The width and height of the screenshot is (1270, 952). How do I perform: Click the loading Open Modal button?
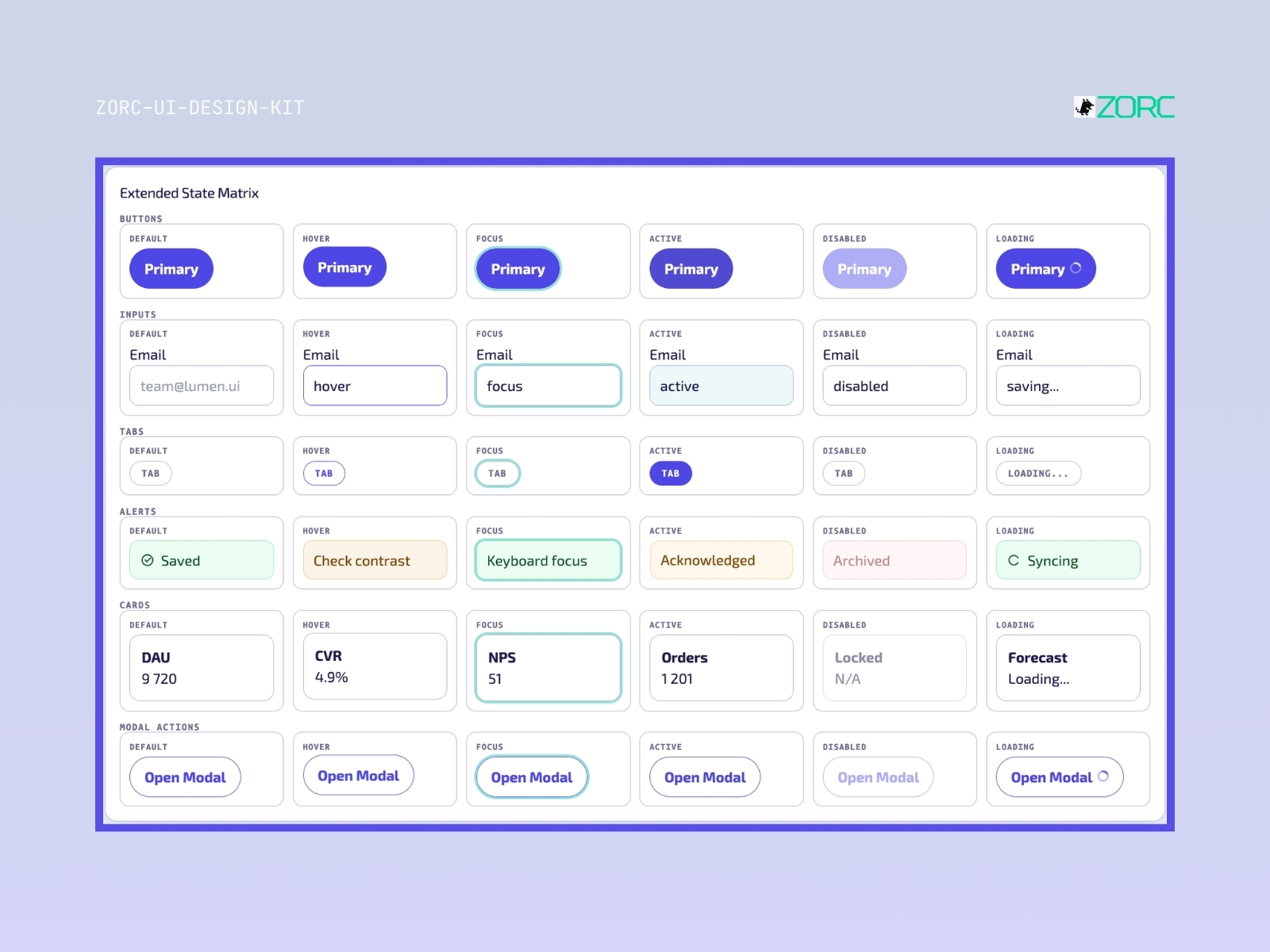click(x=1060, y=777)
